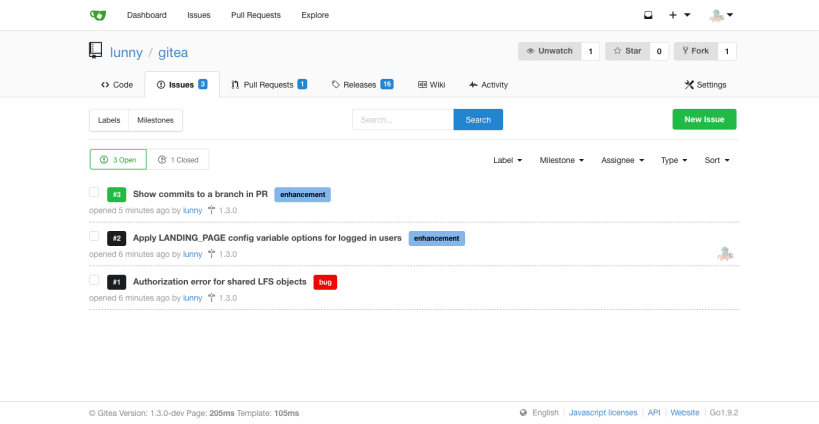Expand the Sort dropdown
Viewport: 819px width, 424px height.
pos(717,160)
